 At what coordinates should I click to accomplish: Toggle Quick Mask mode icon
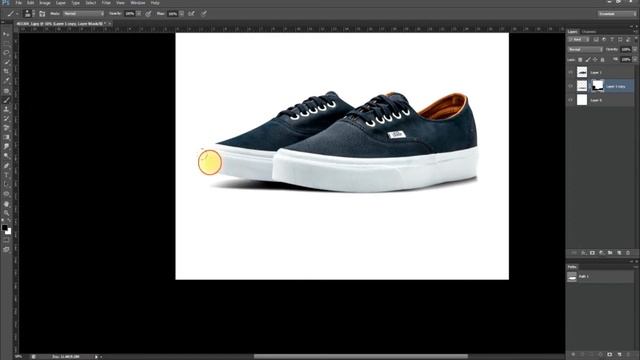(6, 241)
